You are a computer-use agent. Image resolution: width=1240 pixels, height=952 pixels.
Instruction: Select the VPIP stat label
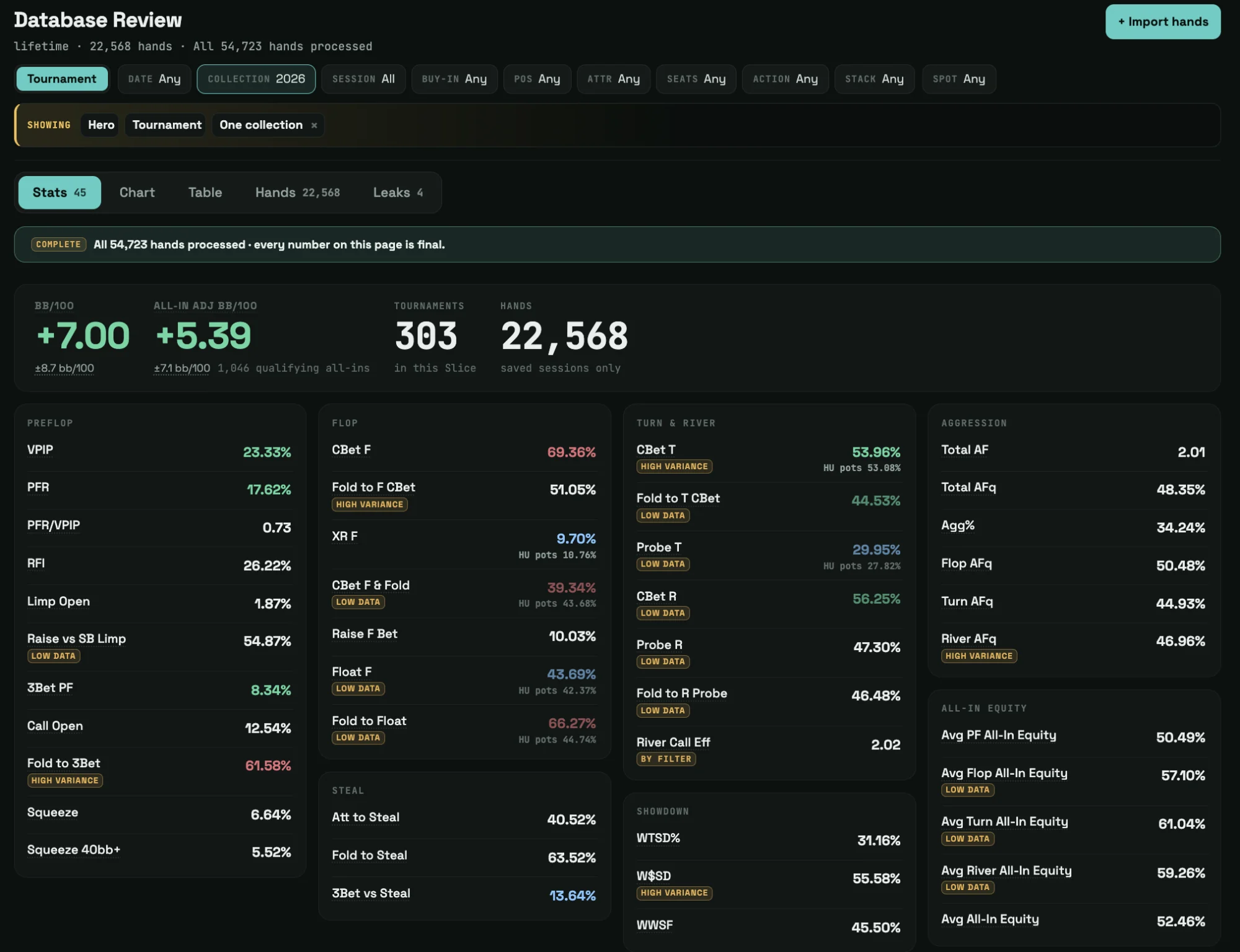click(x=40, y=450)
